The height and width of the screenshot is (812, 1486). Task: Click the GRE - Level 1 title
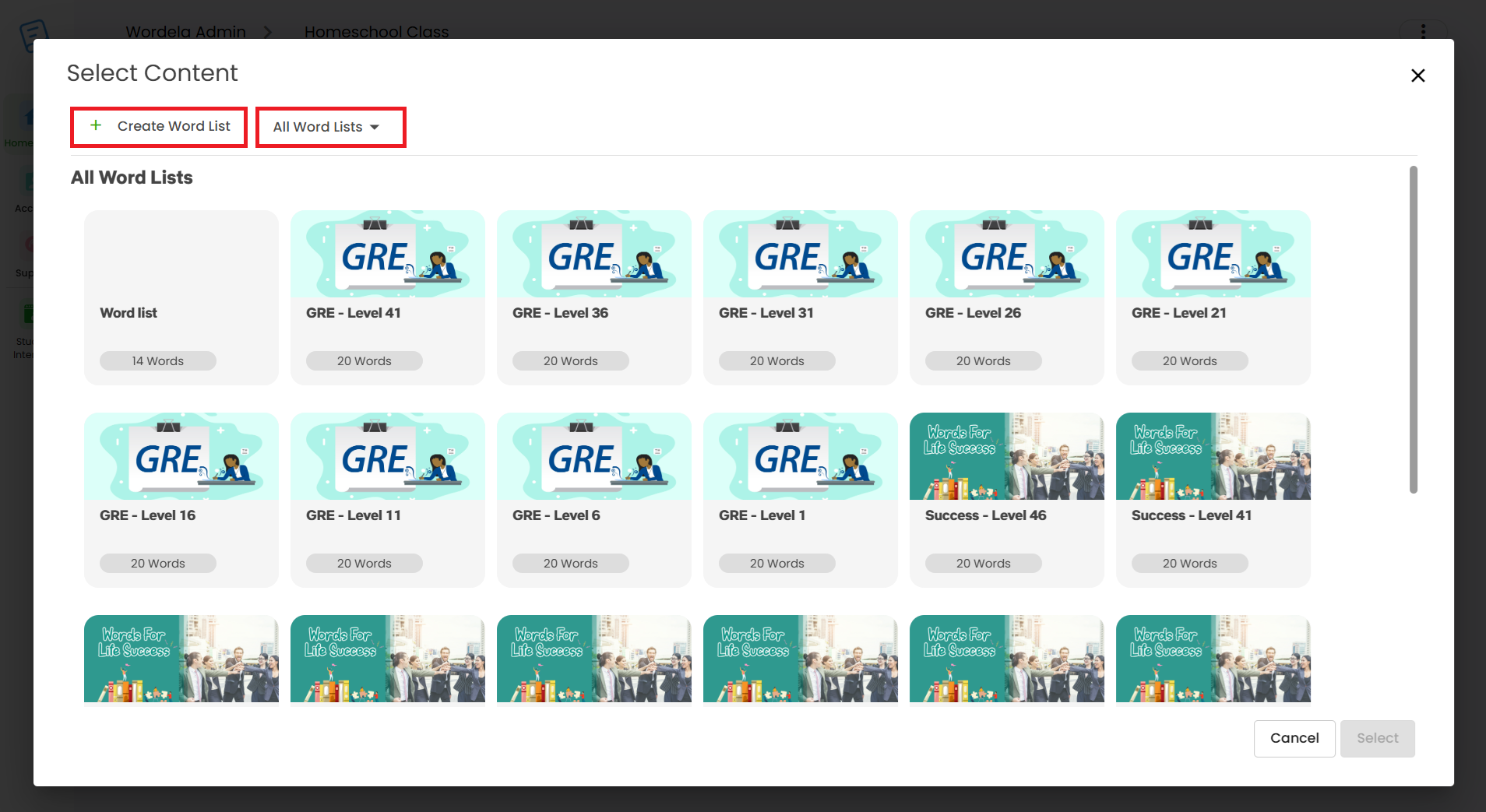point(762,515)
